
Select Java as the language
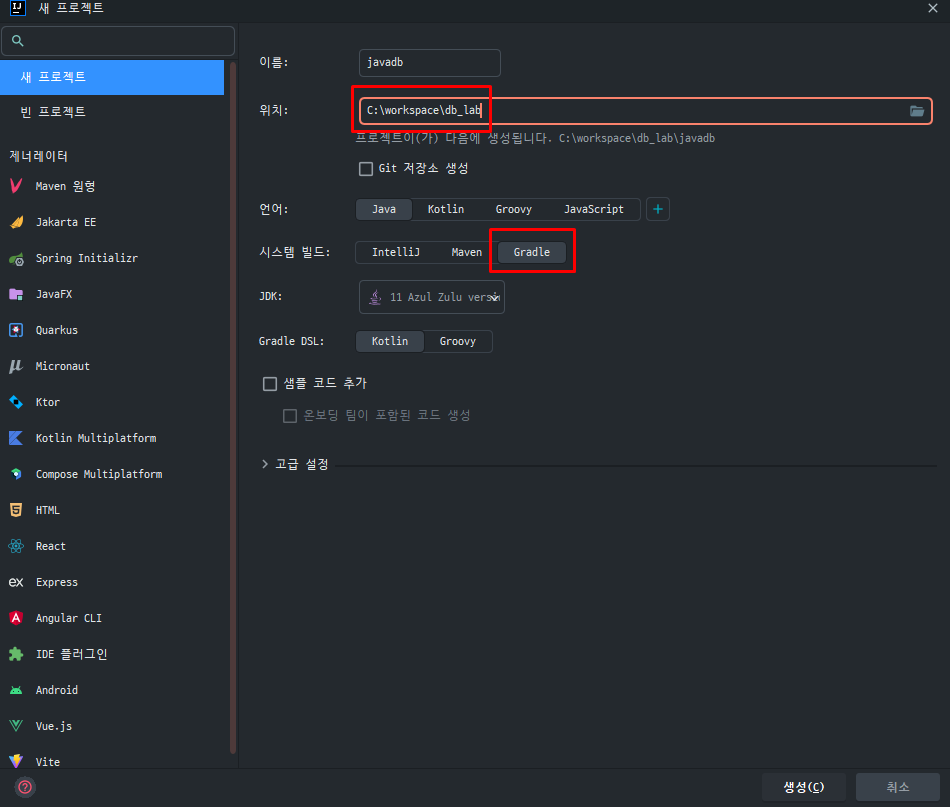pyautogui.click(x=384, y=210)
